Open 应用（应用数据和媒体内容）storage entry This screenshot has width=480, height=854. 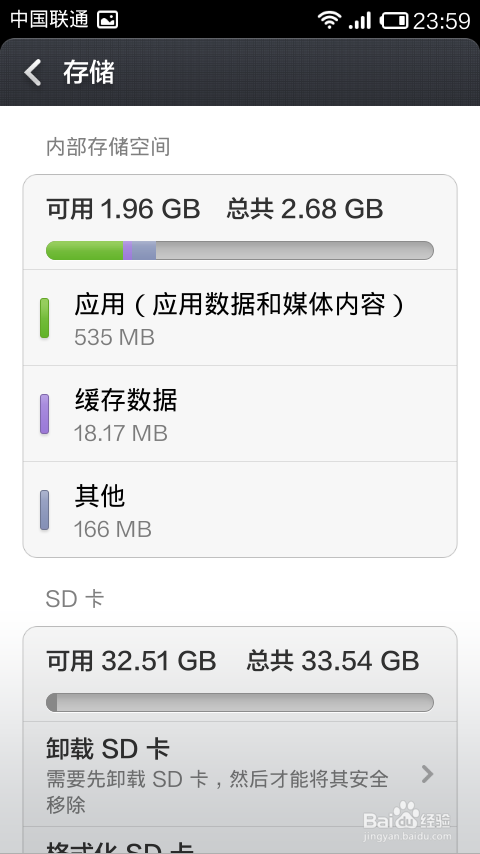pyautogui.click(x=240, y=318)
